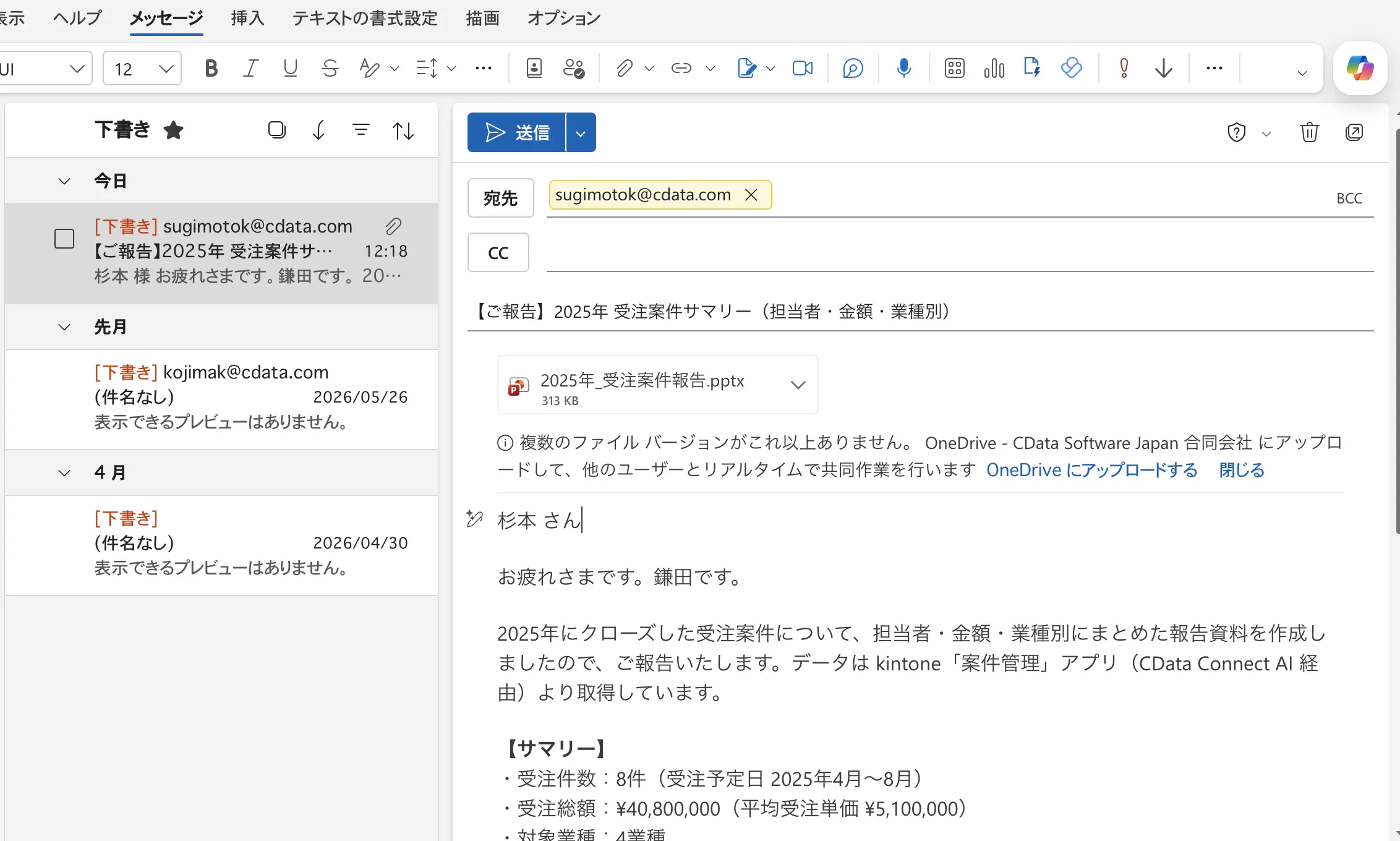1400x841 pixels.
Task: Open the toolbar overflow ellipsis near importance
Action: tap(1214, 68)
